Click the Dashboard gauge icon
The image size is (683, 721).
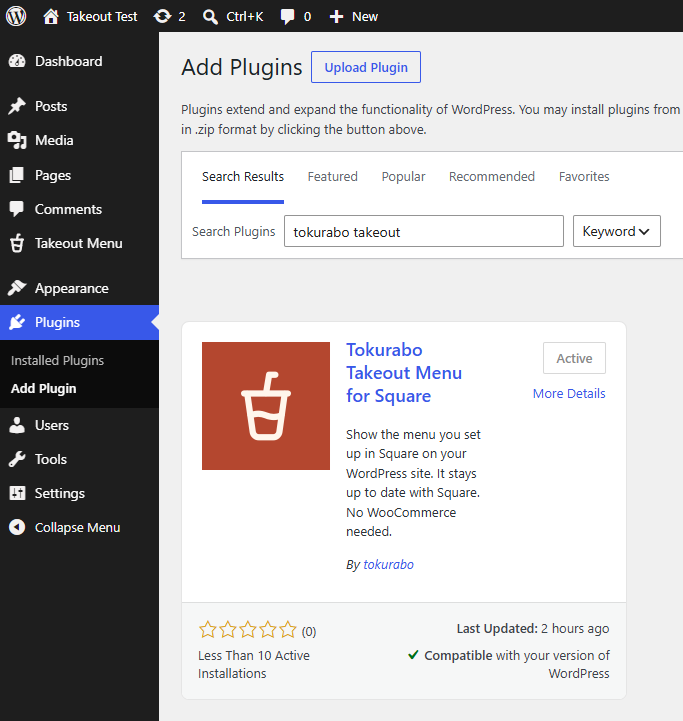point(17,61)
